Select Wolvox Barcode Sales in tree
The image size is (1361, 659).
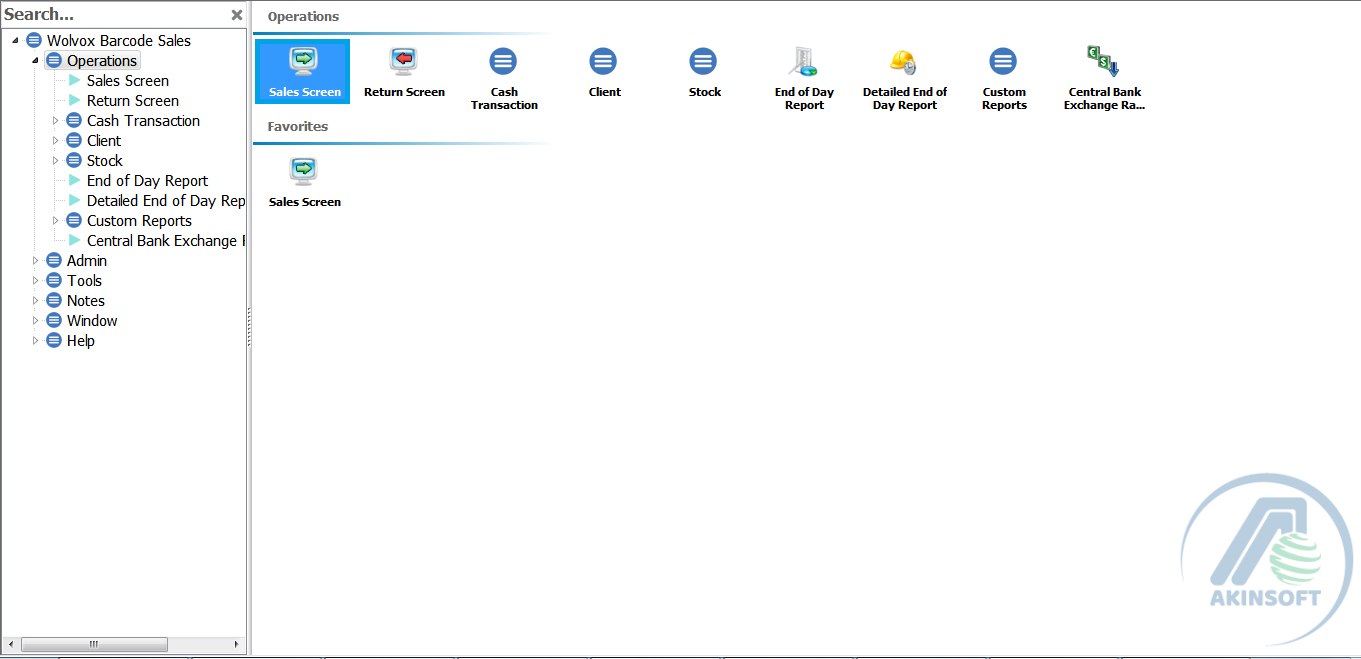click(x=119, y=41)
